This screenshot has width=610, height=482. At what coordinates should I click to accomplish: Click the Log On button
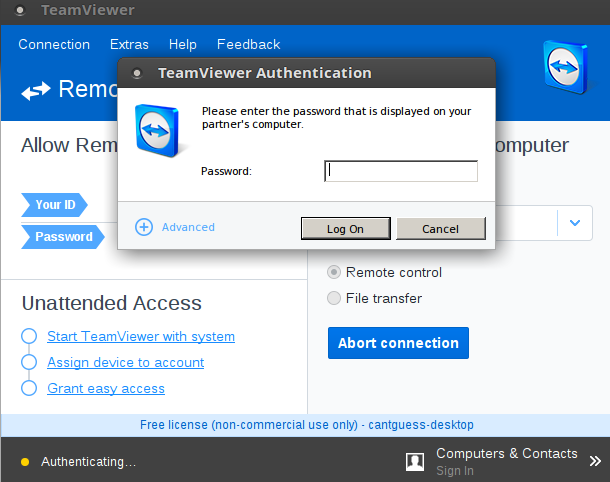345,228
